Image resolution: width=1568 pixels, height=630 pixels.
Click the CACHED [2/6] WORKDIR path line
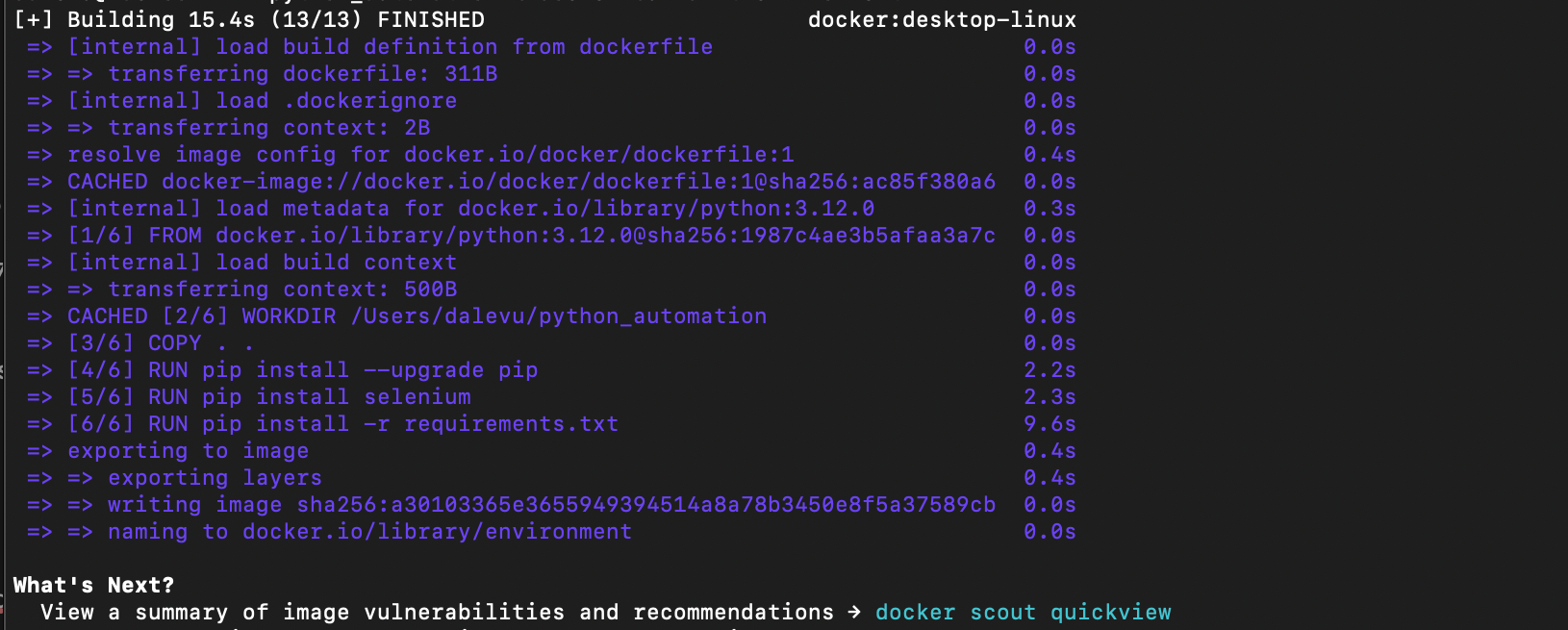(417, 316)
